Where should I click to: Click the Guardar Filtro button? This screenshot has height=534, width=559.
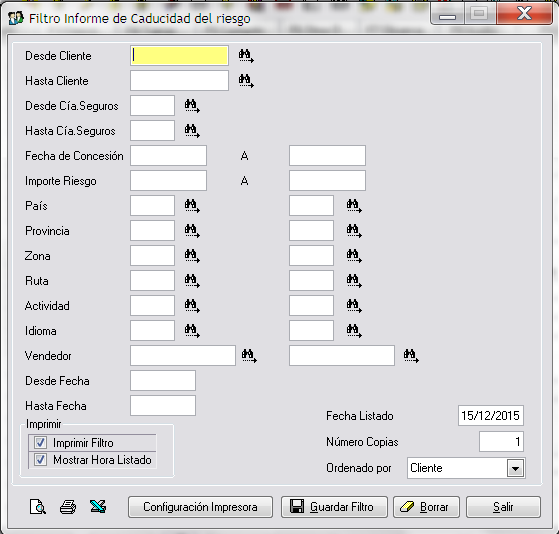(334, 507)
